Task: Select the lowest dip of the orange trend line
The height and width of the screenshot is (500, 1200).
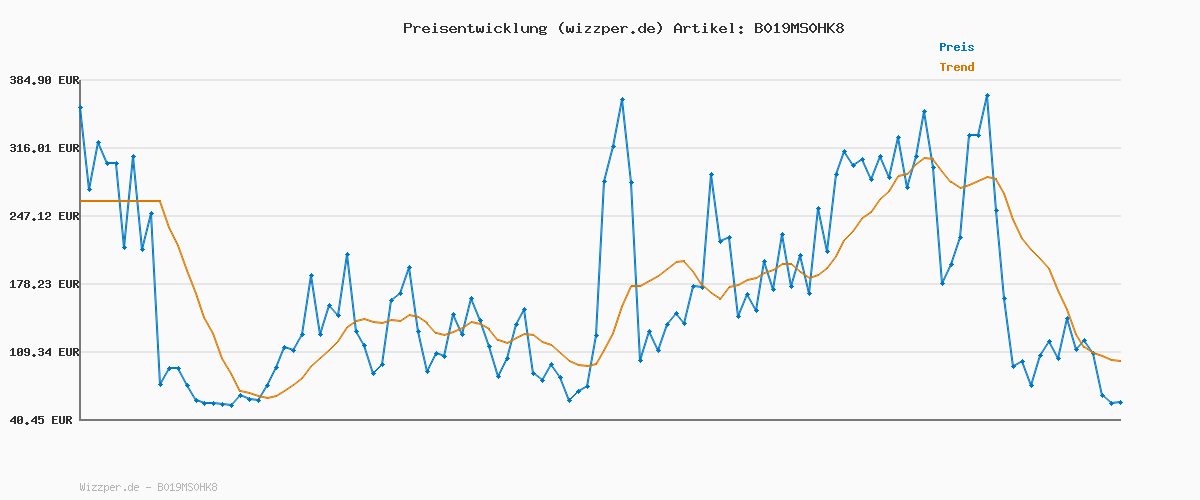Action: 266,398
